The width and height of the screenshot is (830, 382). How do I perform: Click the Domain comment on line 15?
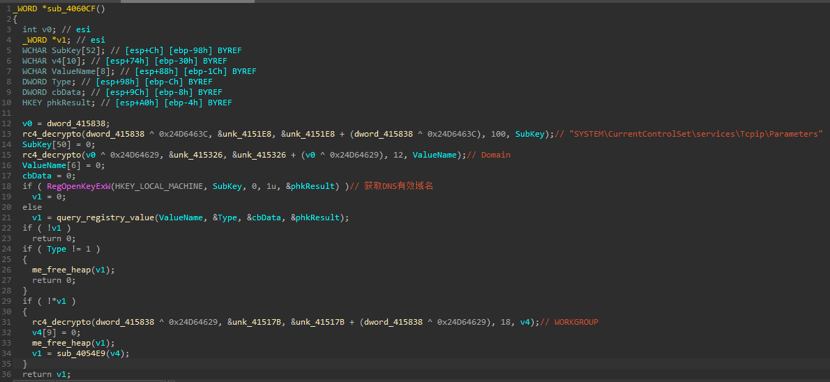pos(495,154)
